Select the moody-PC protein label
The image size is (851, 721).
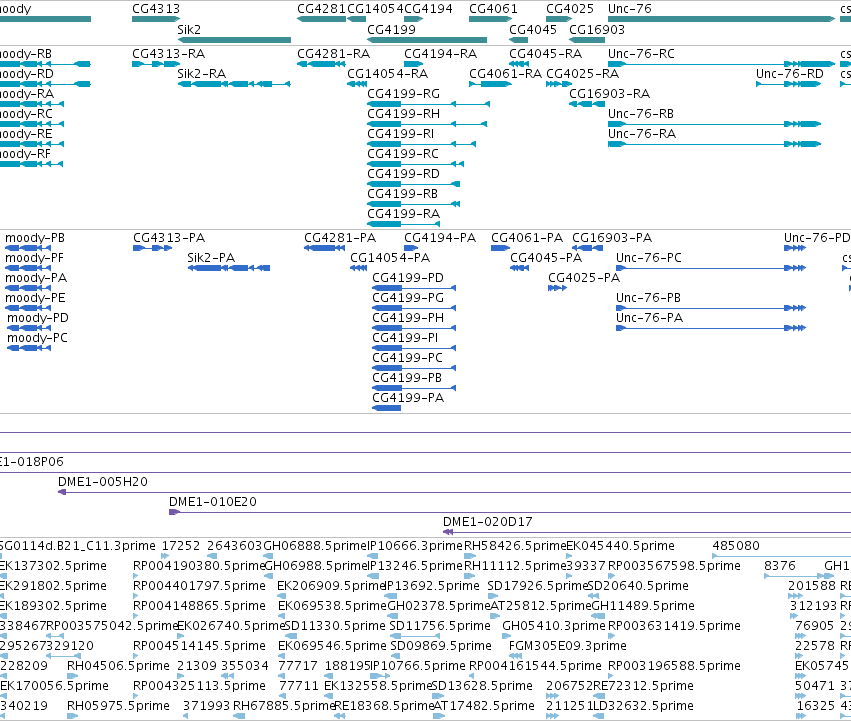37,338
